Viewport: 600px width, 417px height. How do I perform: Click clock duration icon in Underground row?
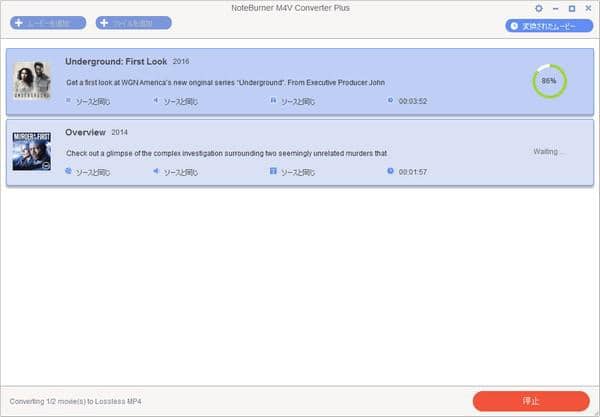tap(391, 101)
